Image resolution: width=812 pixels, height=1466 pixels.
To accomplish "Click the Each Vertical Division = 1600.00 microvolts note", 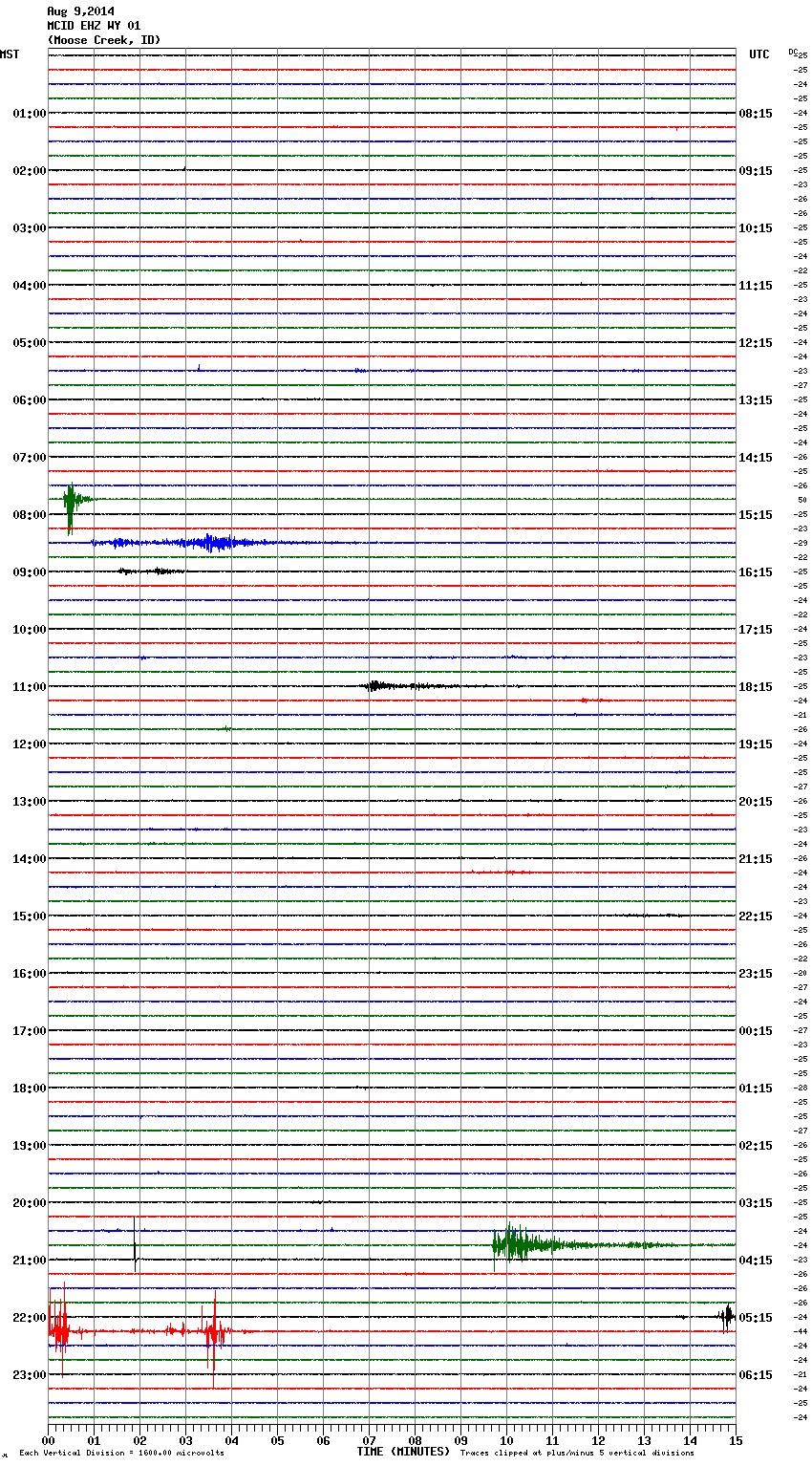I will [121, 1454].
